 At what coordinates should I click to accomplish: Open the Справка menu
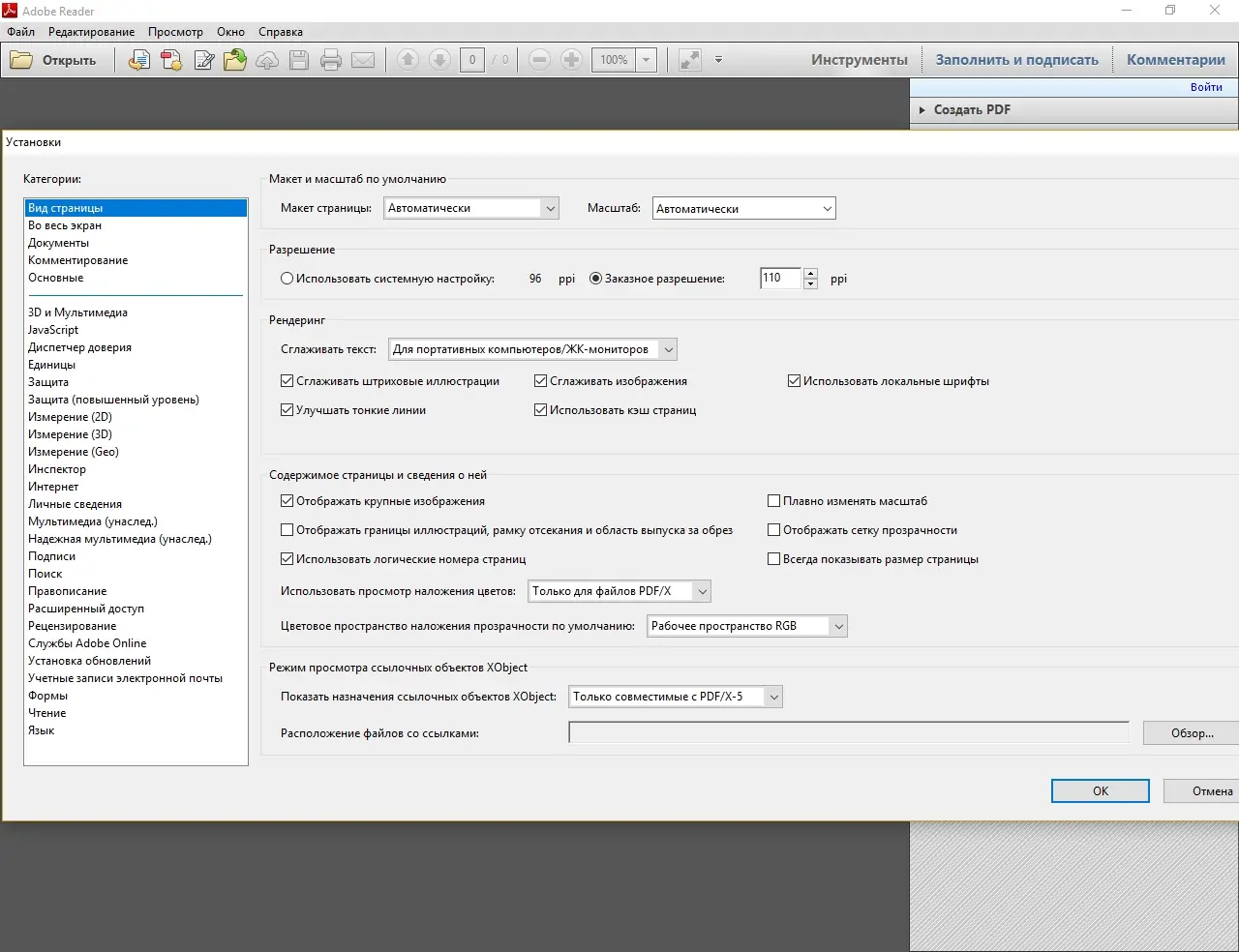281,32
